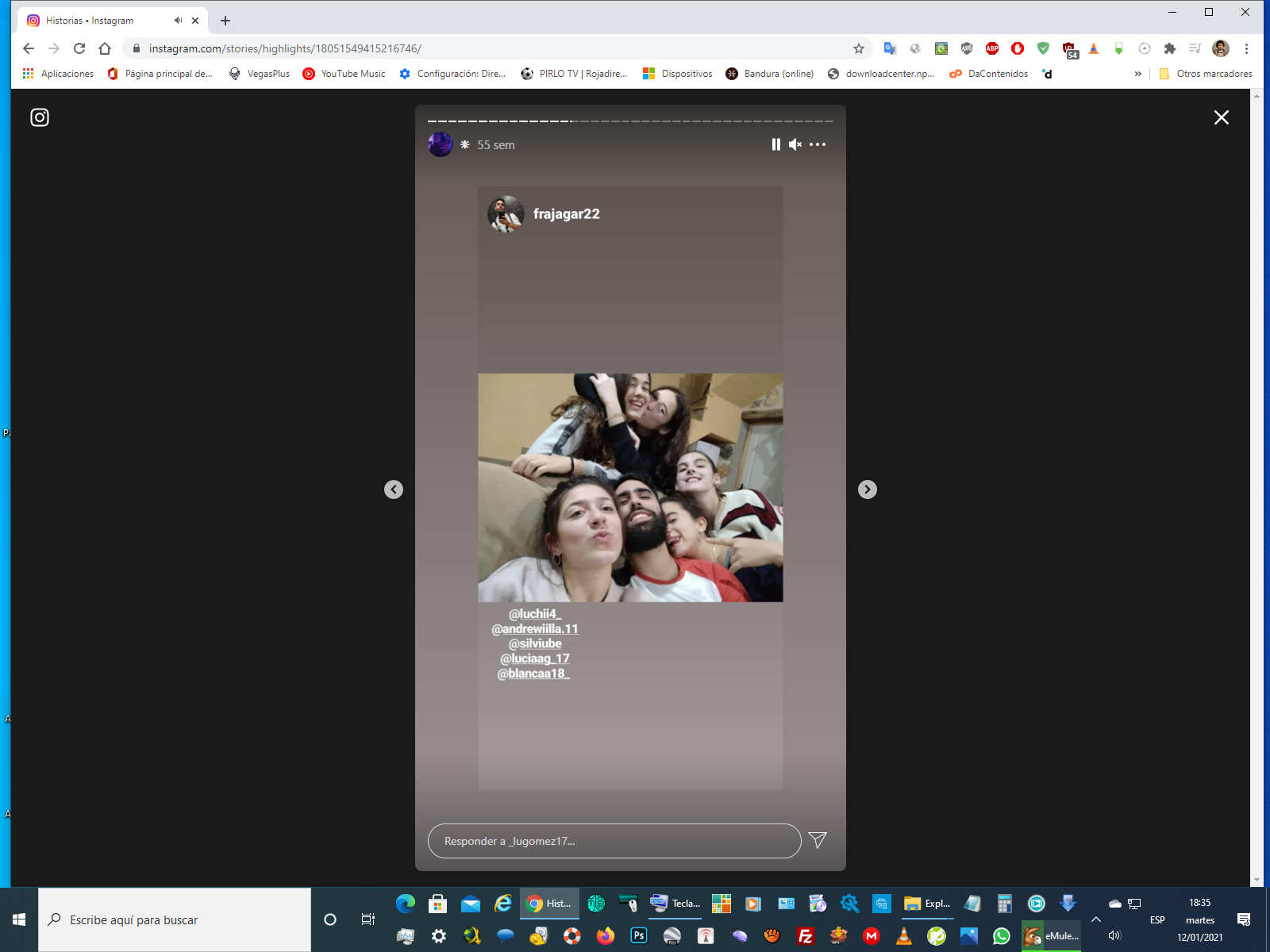Go to the next story

coord(868,489)
